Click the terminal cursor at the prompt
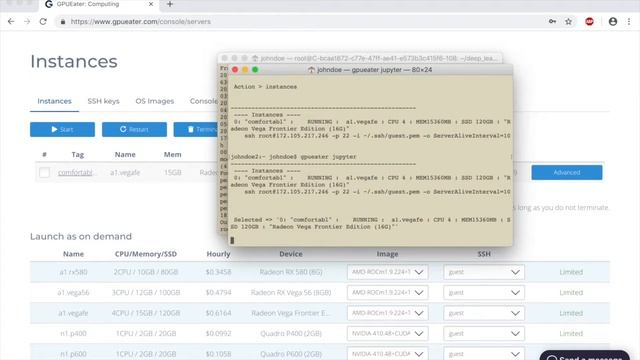The width and height of the screenshot is (640, 360). (x=232, y=240)
